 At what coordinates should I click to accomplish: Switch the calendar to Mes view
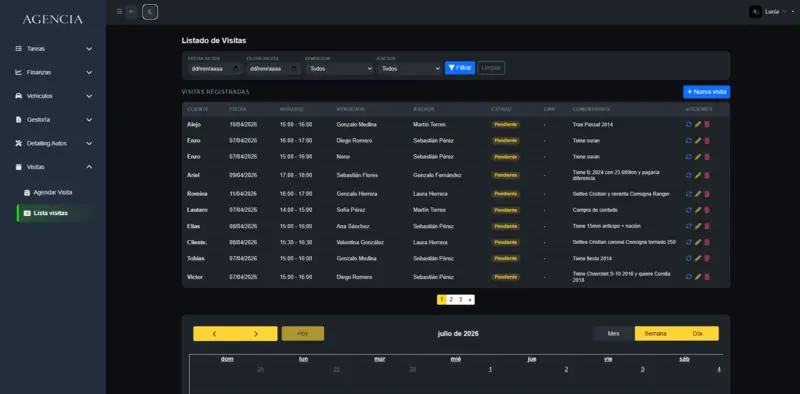coord(613,334)
